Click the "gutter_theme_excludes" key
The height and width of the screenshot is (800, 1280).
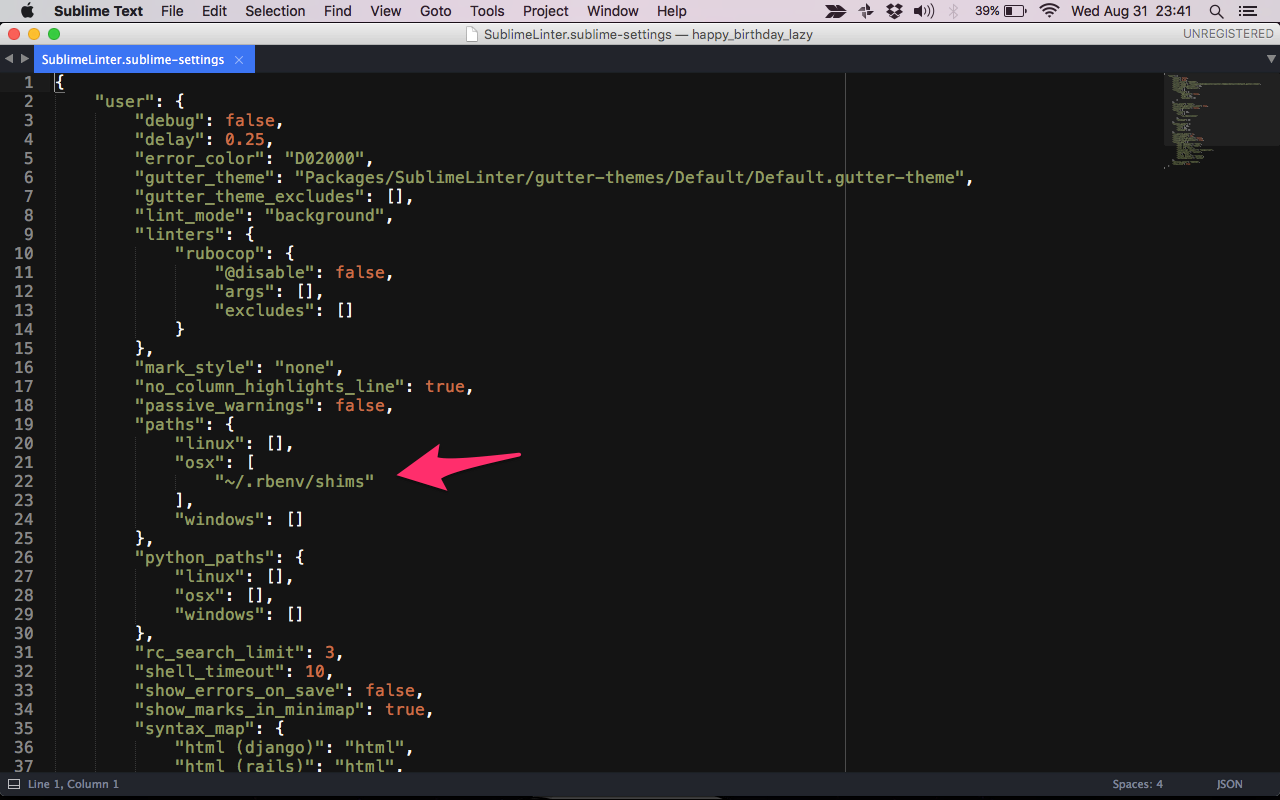[250, 196]
